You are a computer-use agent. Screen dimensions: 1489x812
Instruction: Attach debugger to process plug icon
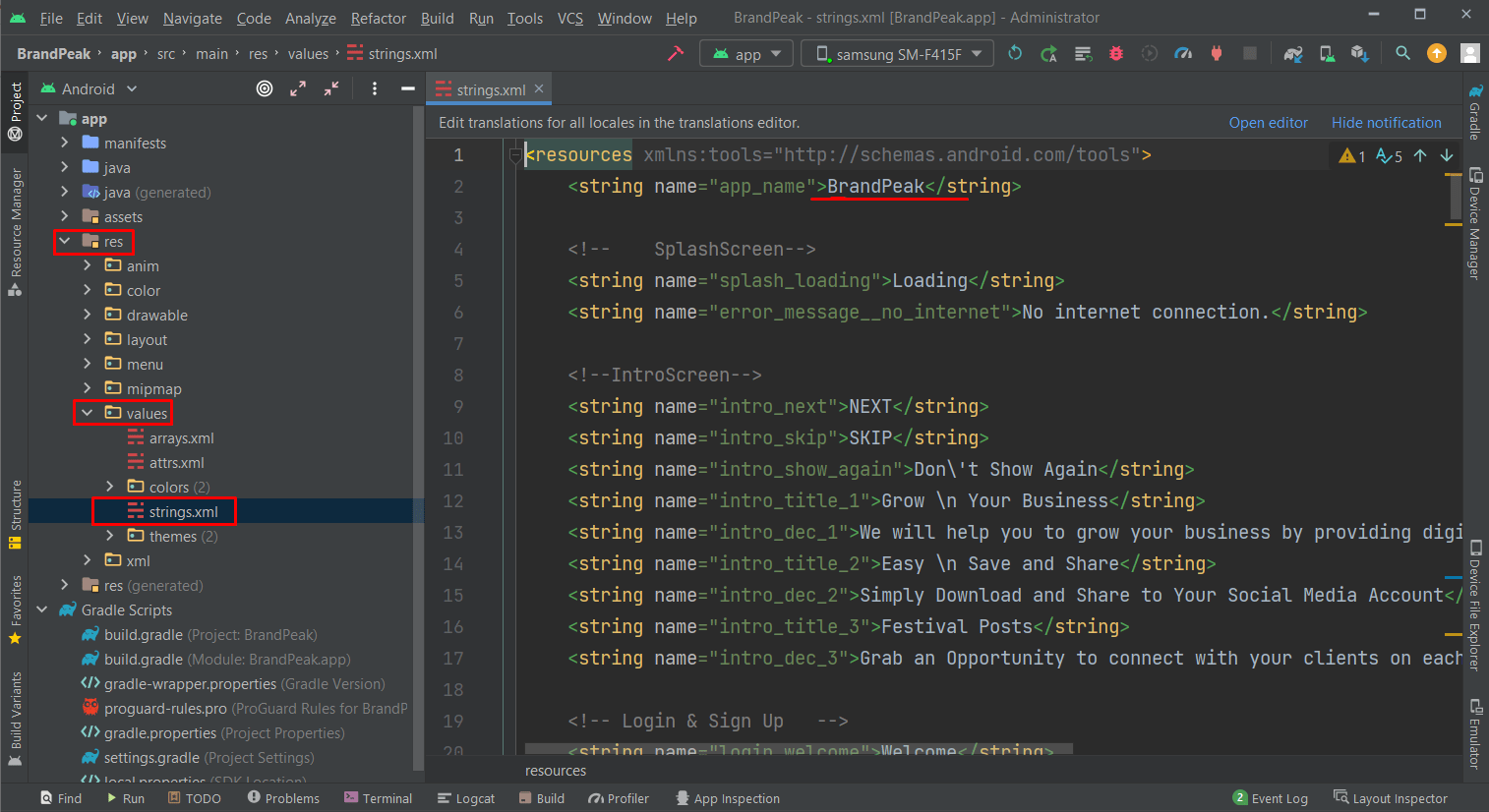click(1217, 53)
